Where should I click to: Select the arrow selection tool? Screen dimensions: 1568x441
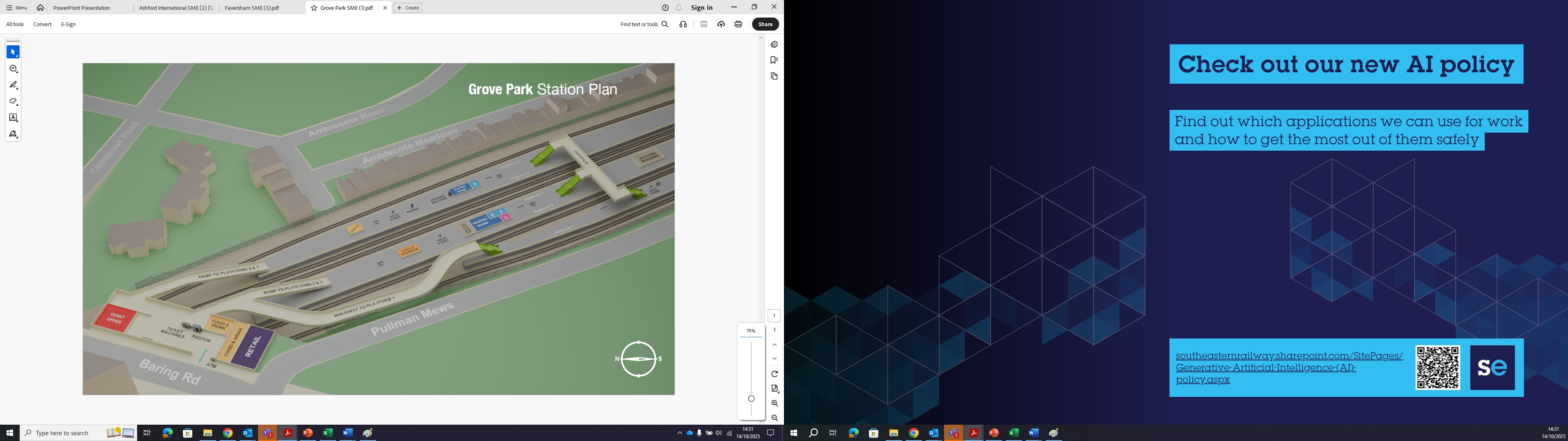[x=13, y=52]
